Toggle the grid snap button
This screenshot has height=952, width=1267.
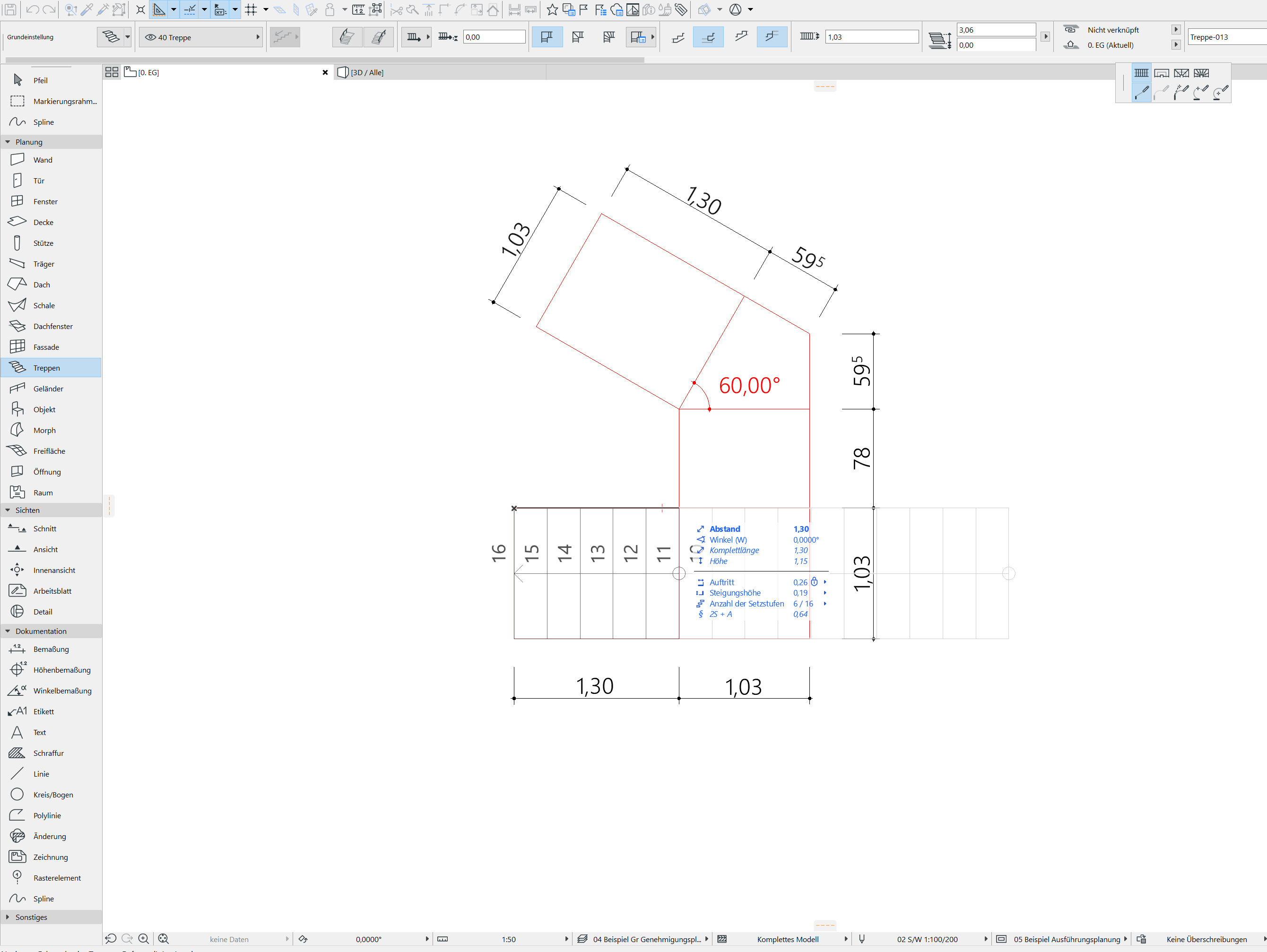(251, 9)
